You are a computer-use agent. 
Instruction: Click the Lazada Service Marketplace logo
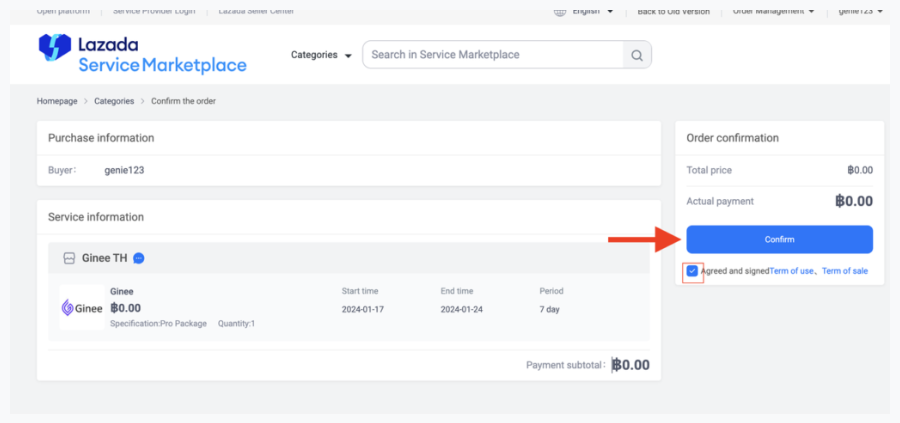point(142,54)
